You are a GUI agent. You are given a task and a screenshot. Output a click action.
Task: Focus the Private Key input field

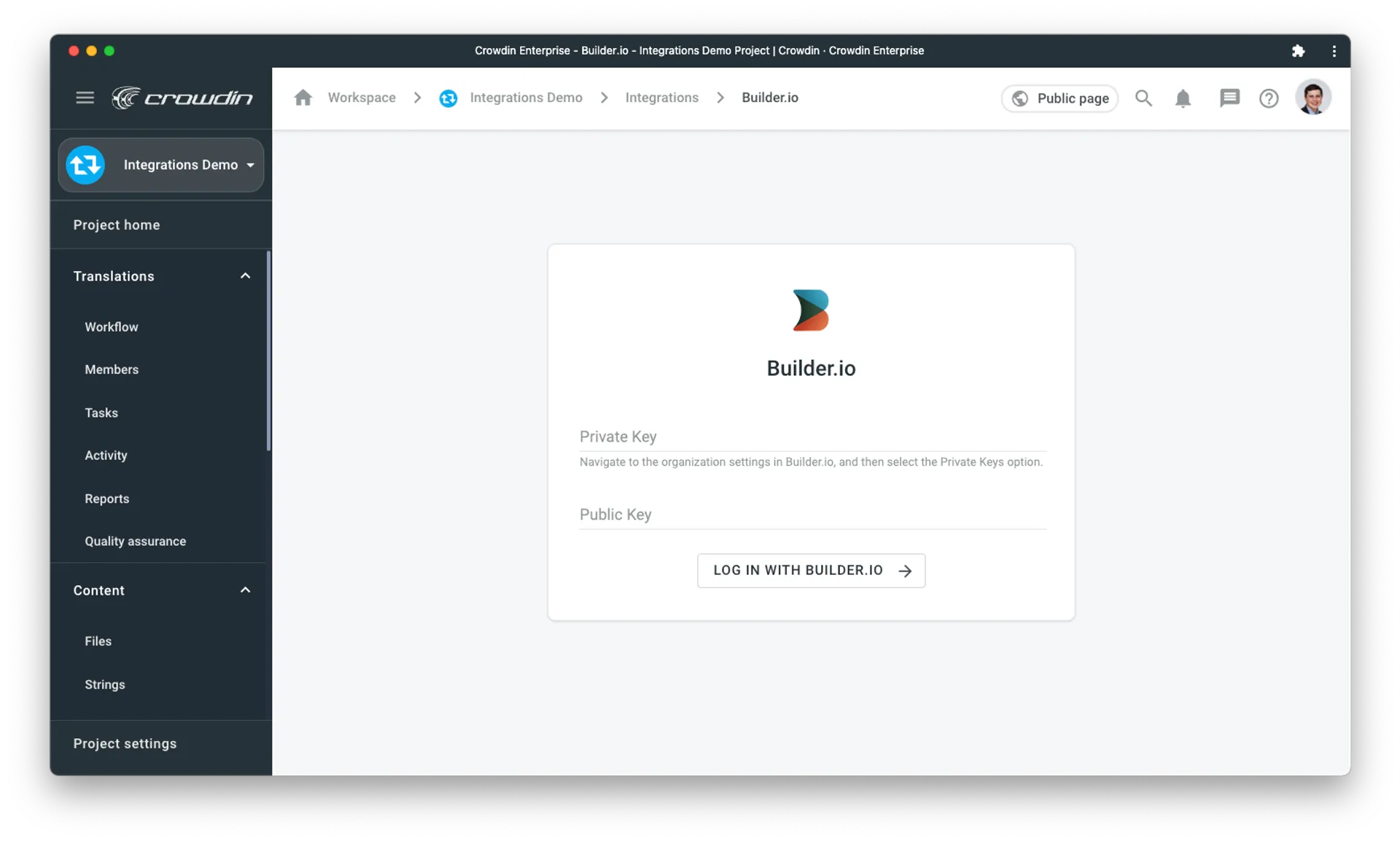click(x=812, y=437)
